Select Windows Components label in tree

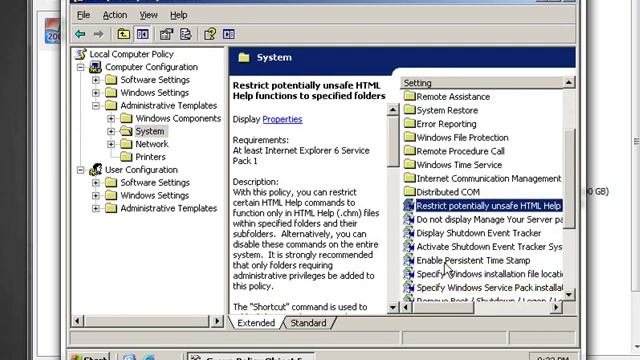tap(178, 118)
